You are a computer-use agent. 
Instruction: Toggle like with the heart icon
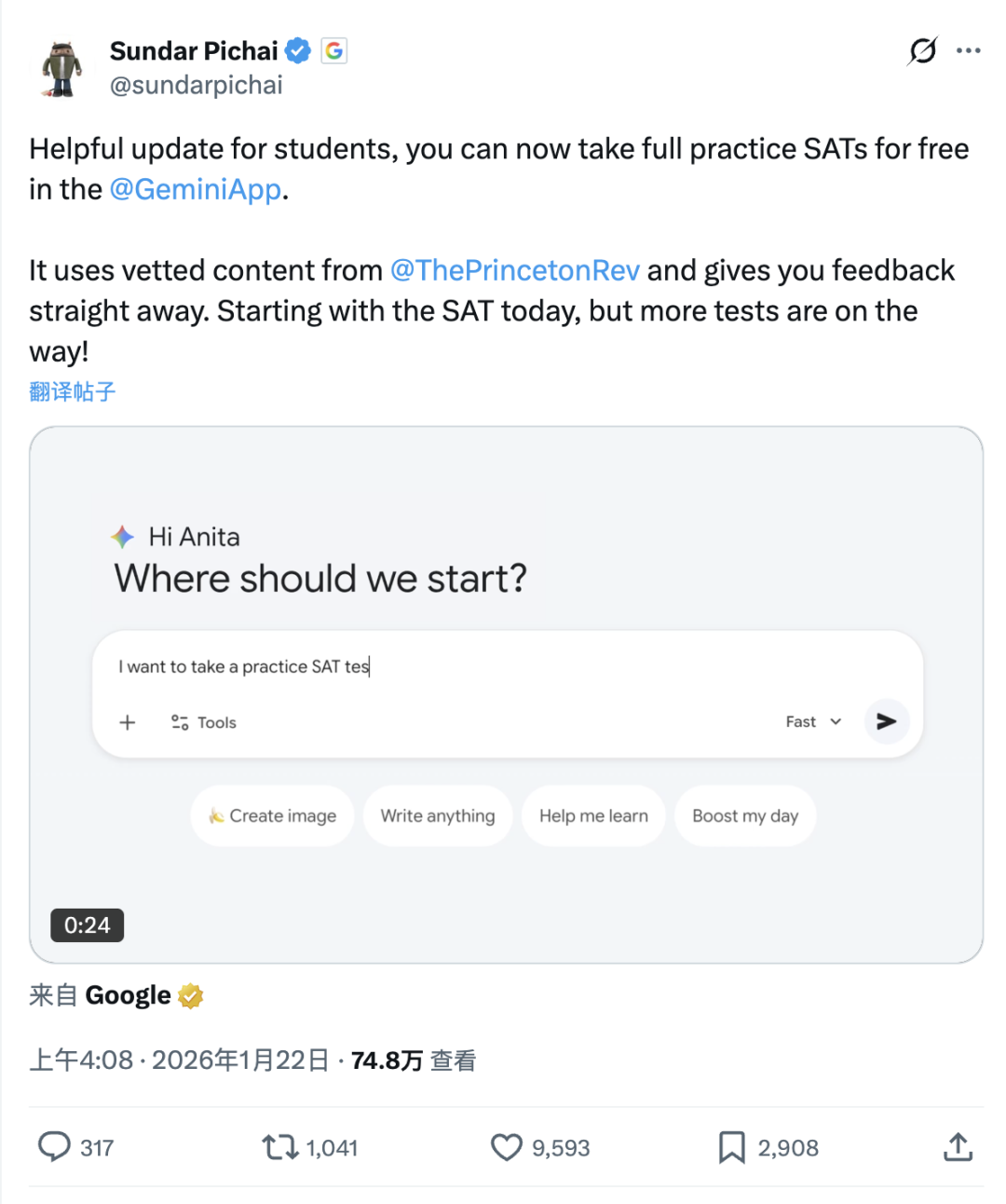point(507,1146)
